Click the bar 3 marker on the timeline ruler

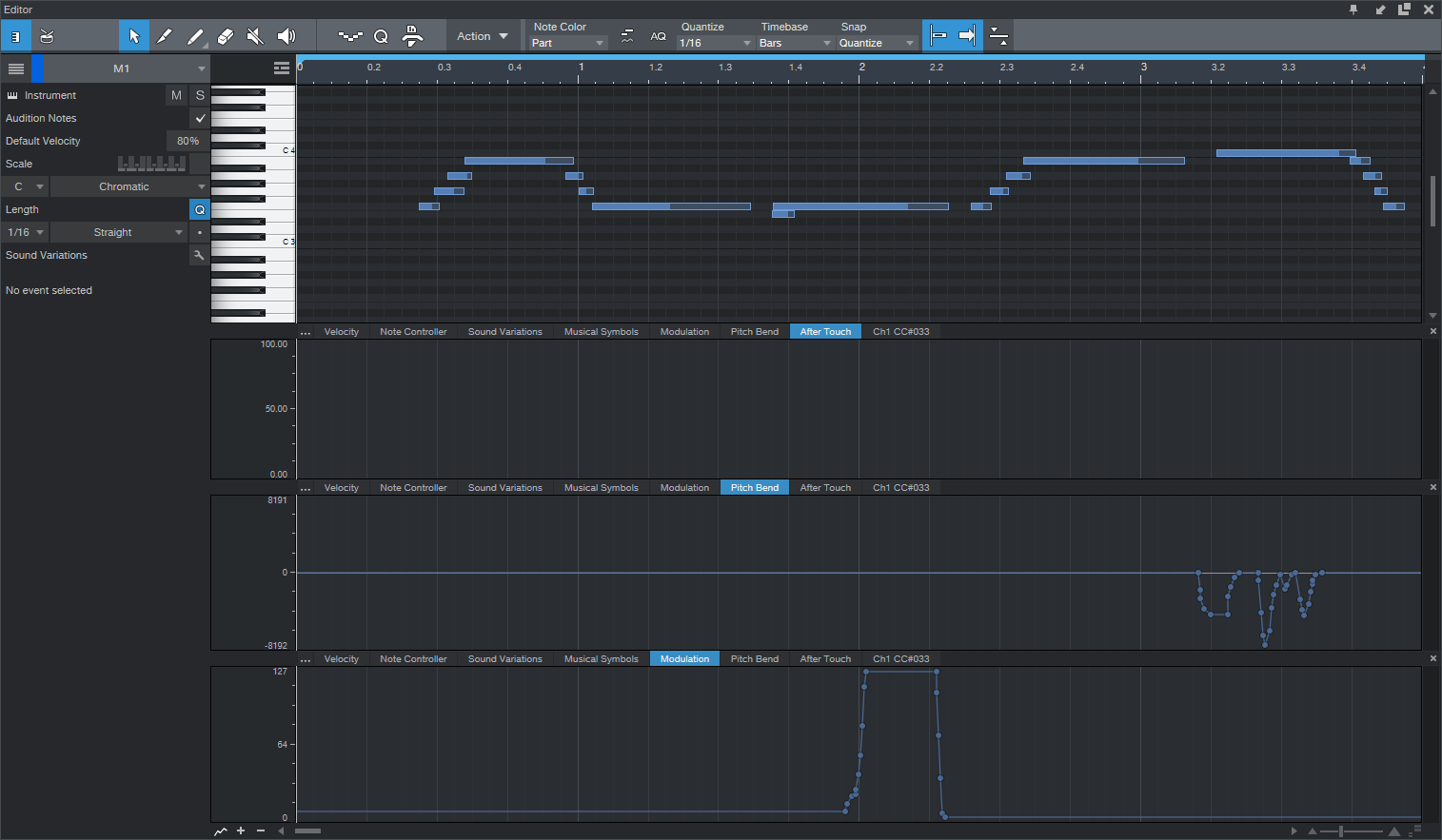pyautogui.click(x=1144, y=68)
